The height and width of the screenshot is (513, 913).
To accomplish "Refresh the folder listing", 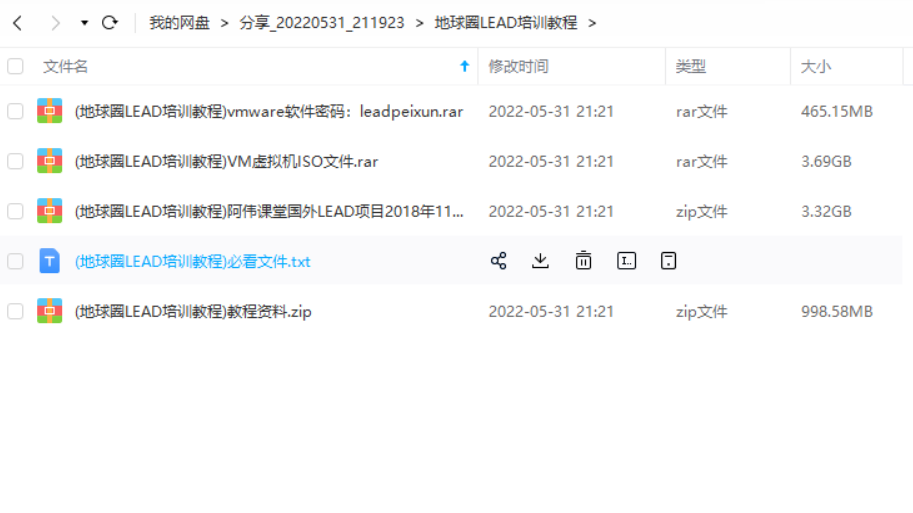I will coord(109,23).
